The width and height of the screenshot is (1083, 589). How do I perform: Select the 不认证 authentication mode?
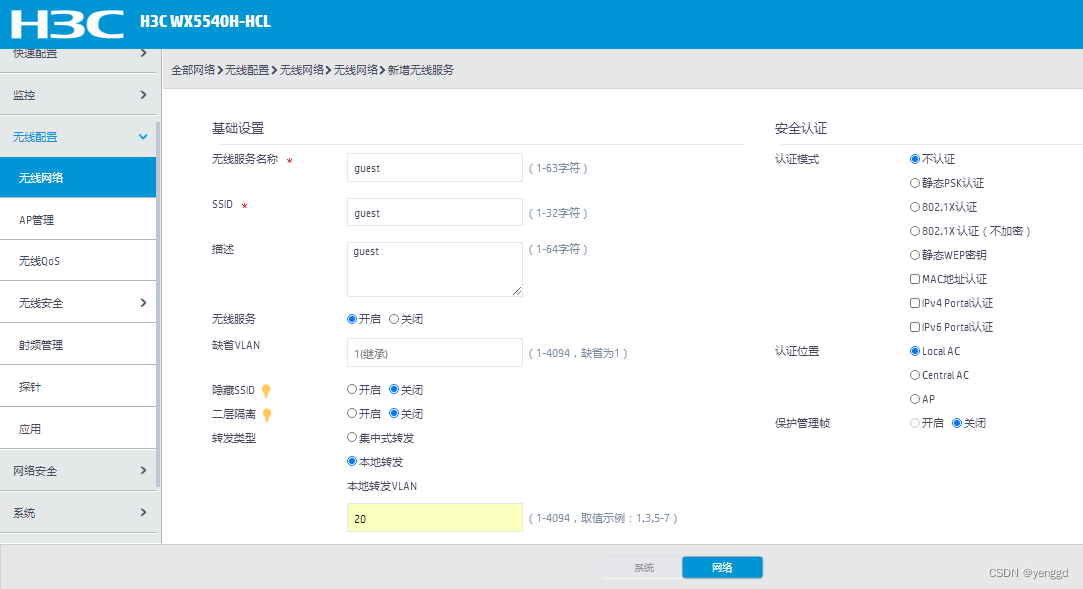click(x=914, y=157)
